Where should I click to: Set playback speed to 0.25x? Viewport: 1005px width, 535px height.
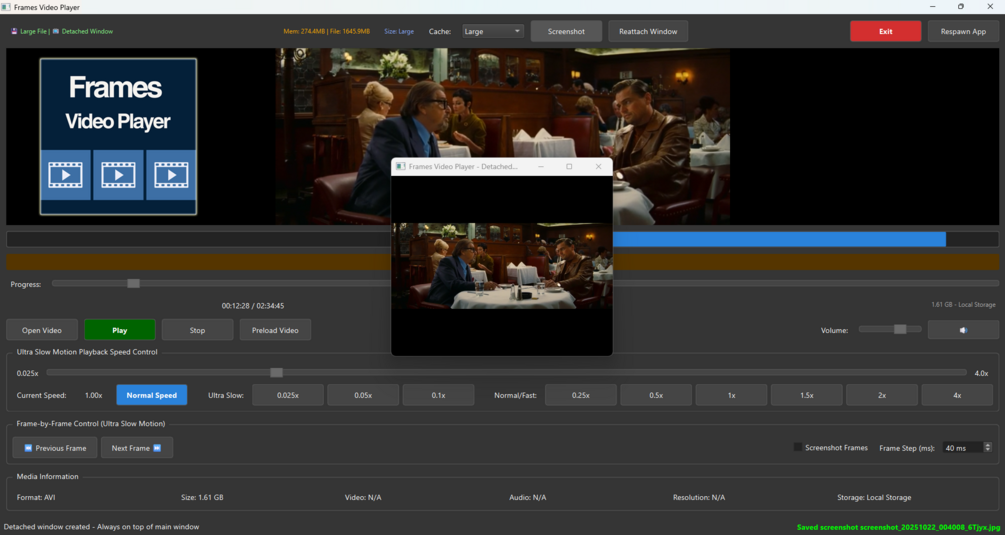click(x=581, y=395)
